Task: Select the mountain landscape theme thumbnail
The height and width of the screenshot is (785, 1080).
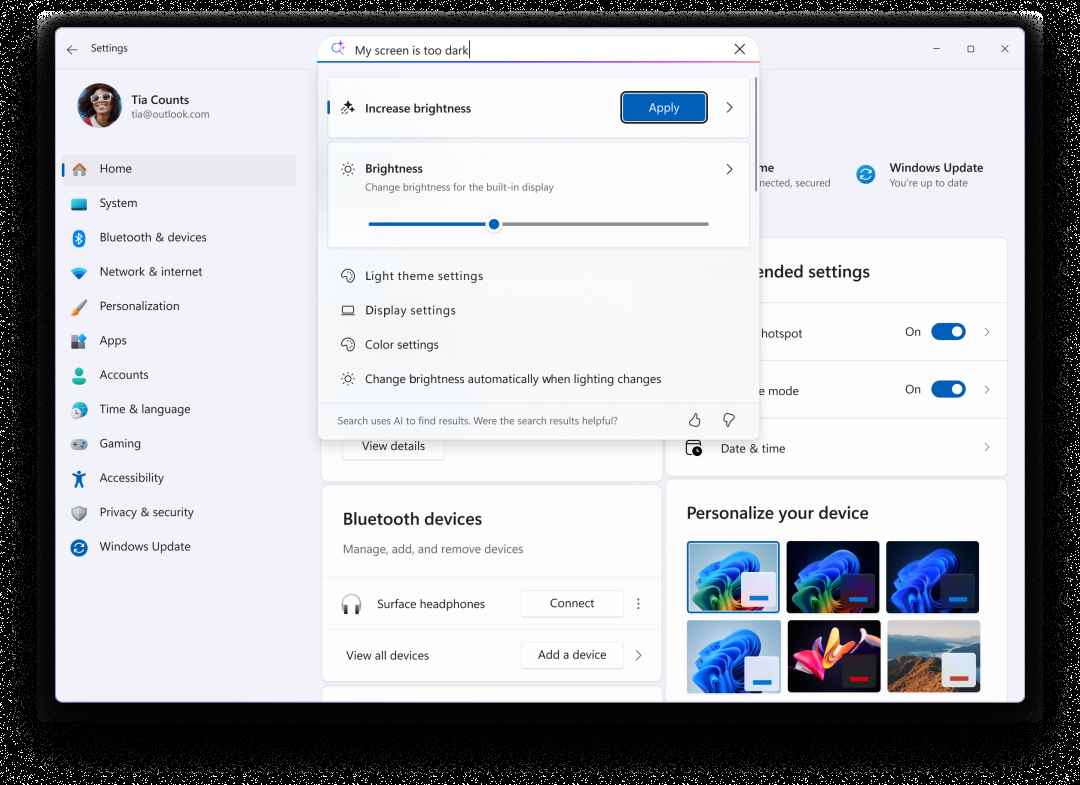Action: [x=933, y=656]
